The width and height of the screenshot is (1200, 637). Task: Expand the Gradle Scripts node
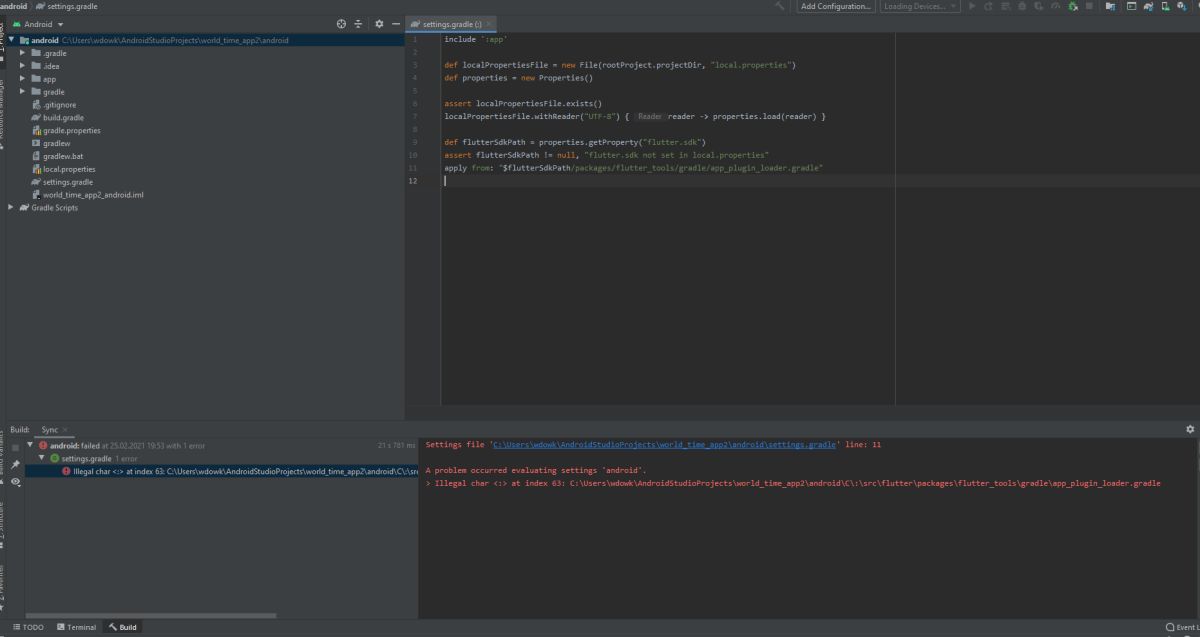[11, 208]
